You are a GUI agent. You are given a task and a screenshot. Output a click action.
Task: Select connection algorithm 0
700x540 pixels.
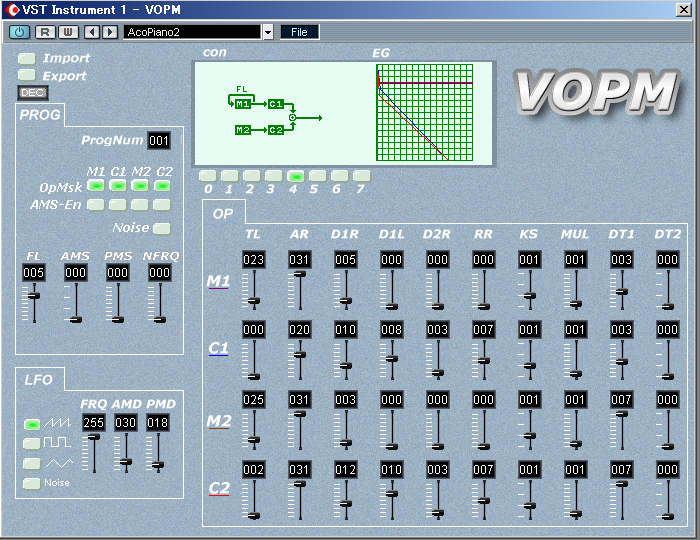208,176
